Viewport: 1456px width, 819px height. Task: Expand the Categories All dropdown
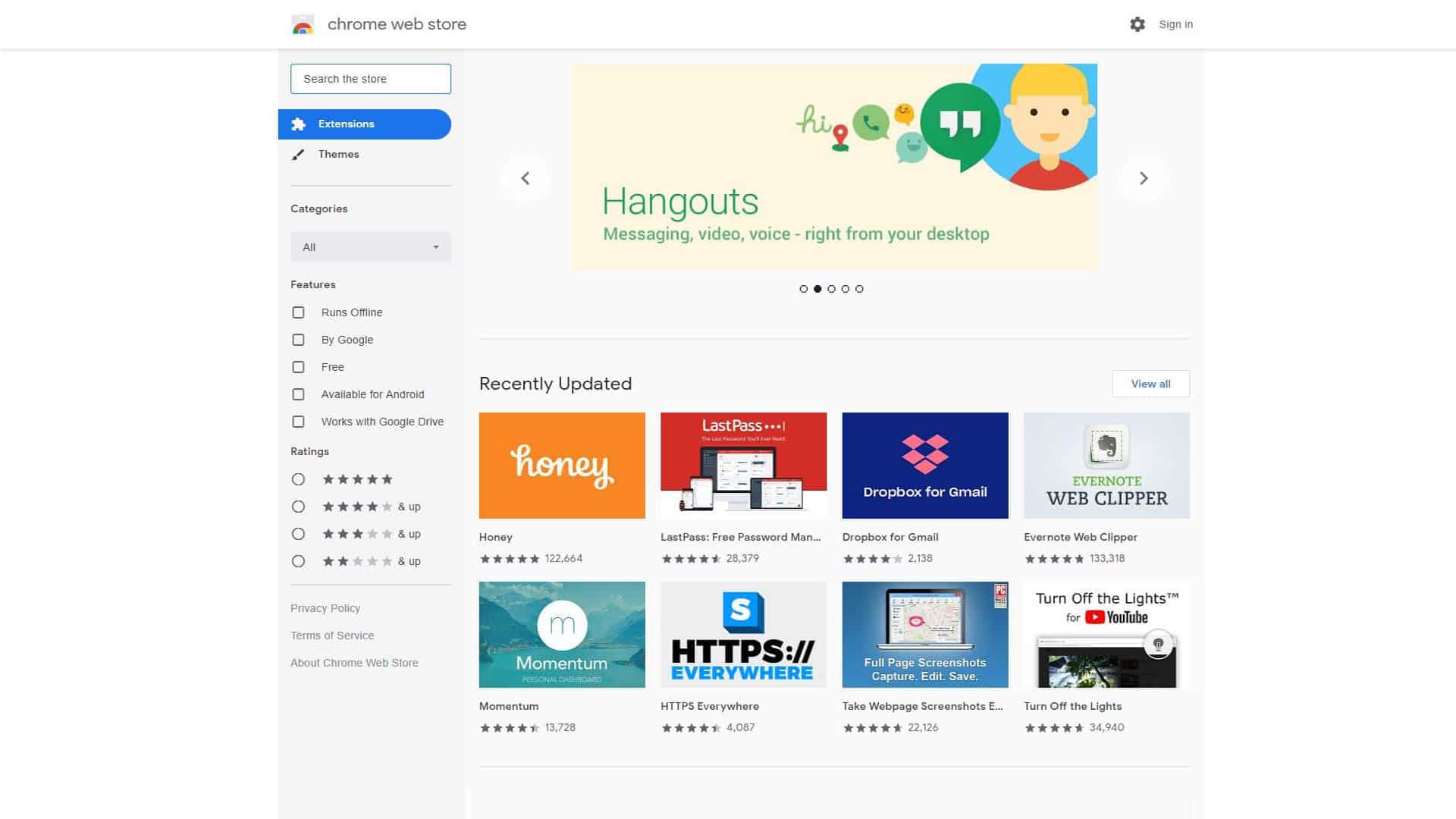[x=370, y=247]
